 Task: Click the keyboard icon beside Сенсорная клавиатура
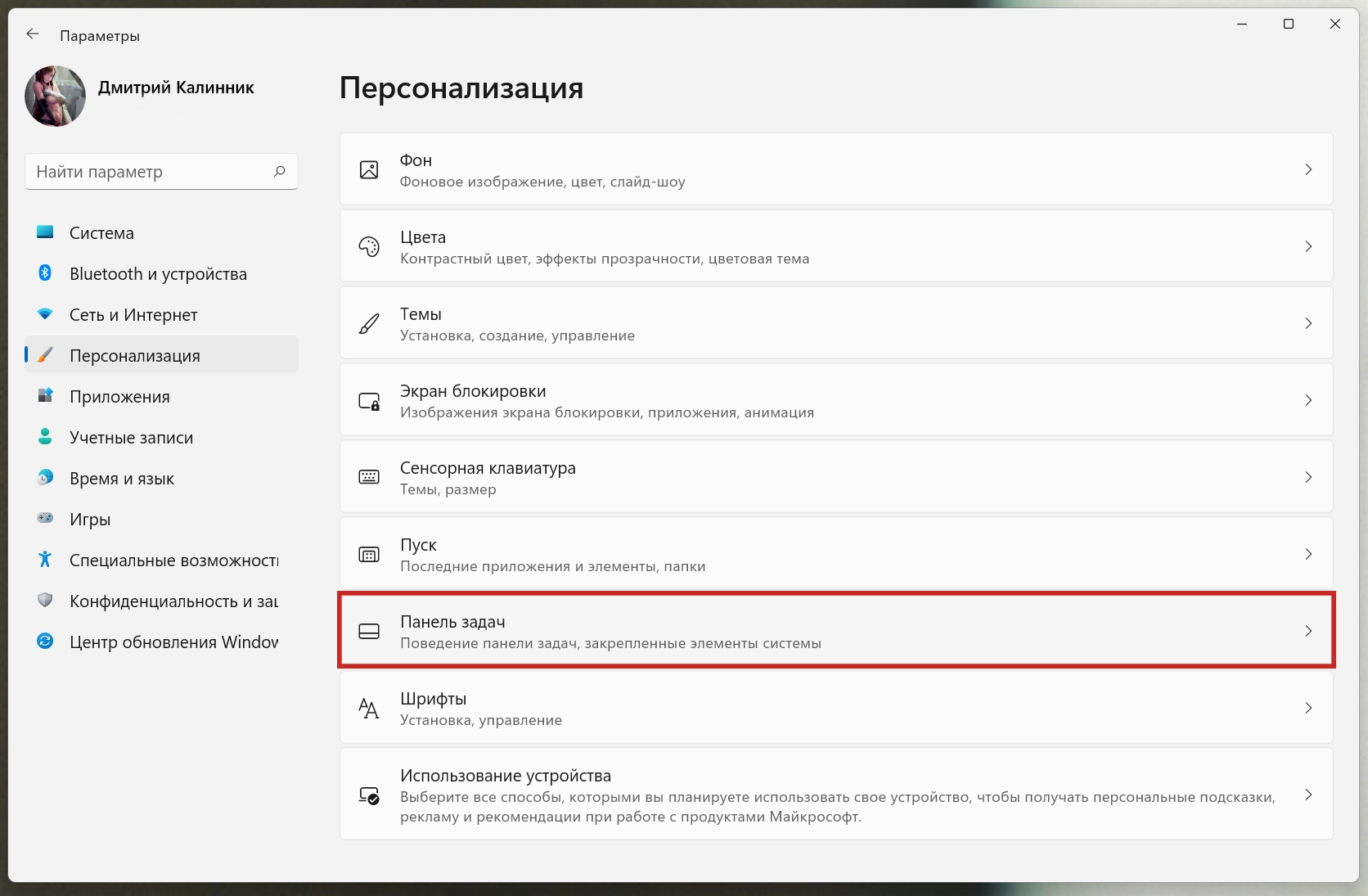369,477
